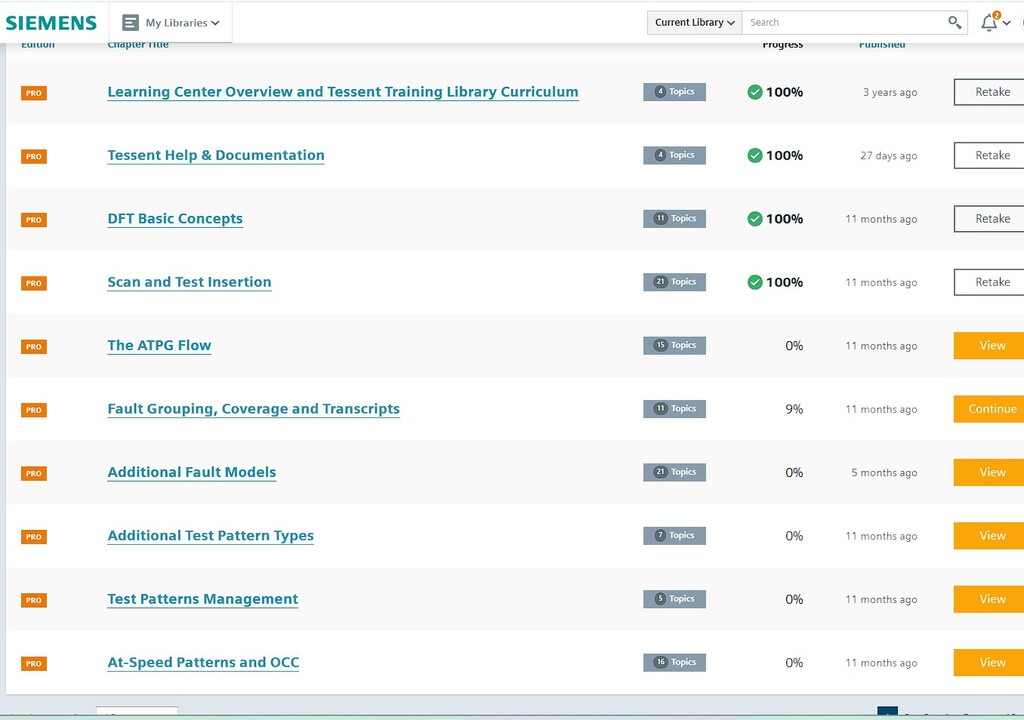Image resolution: width=1024 pixels, height=720 pixels.
Task: Click the PRO badge beside The ATPG Flow
Action: click(x=34, y=346)
